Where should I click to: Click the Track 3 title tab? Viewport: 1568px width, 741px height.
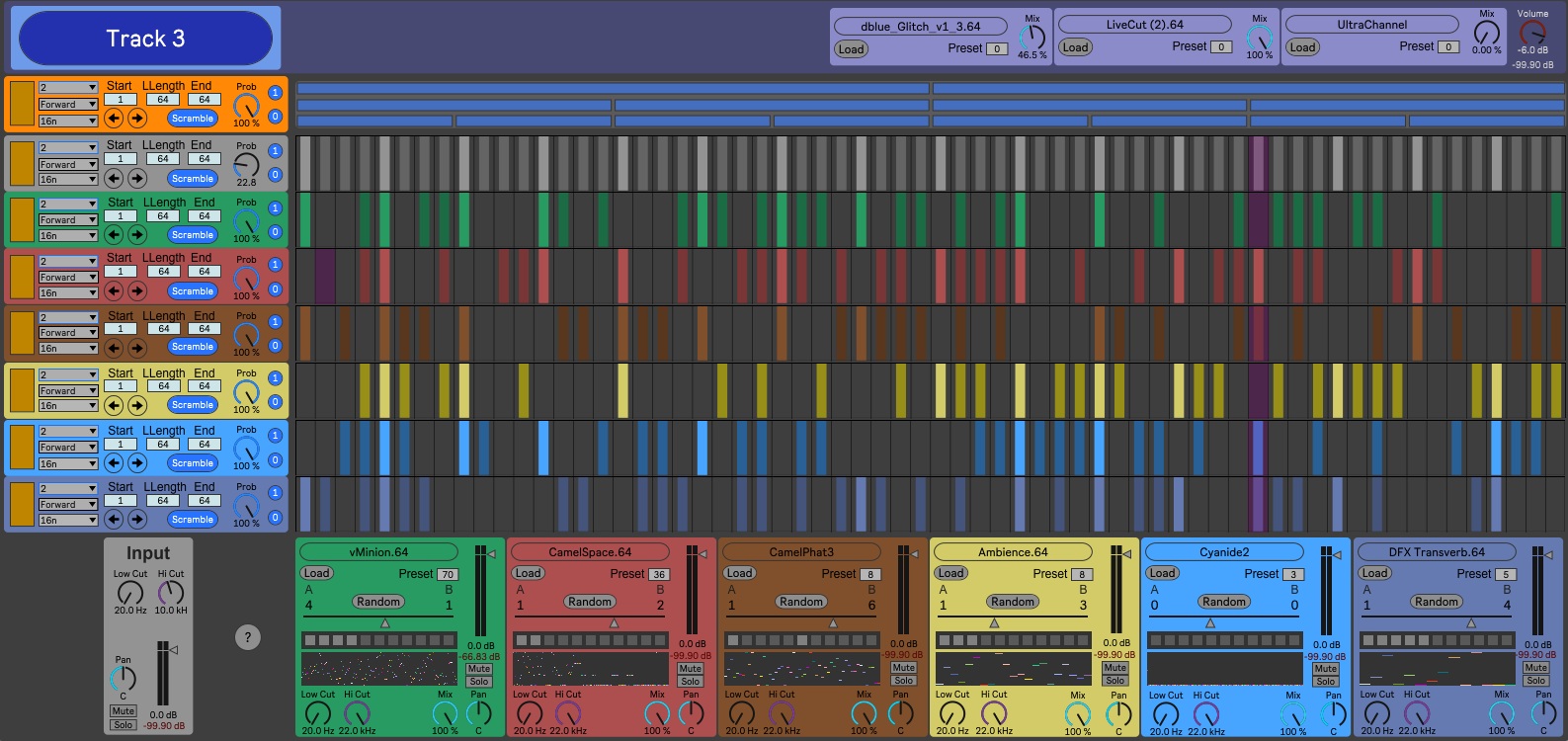point(145,39)
